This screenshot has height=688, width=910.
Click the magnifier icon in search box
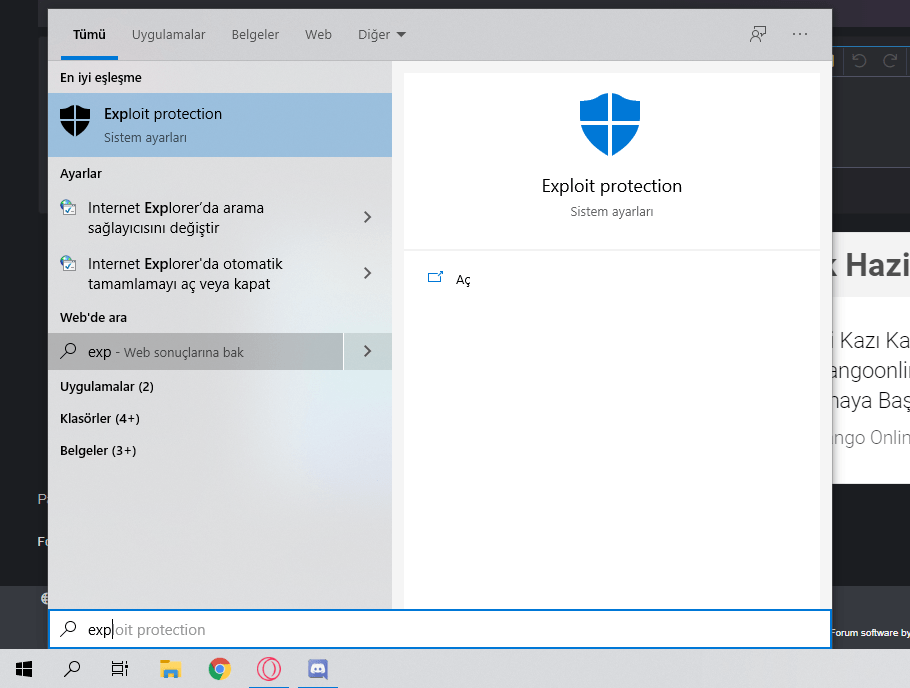68,629
